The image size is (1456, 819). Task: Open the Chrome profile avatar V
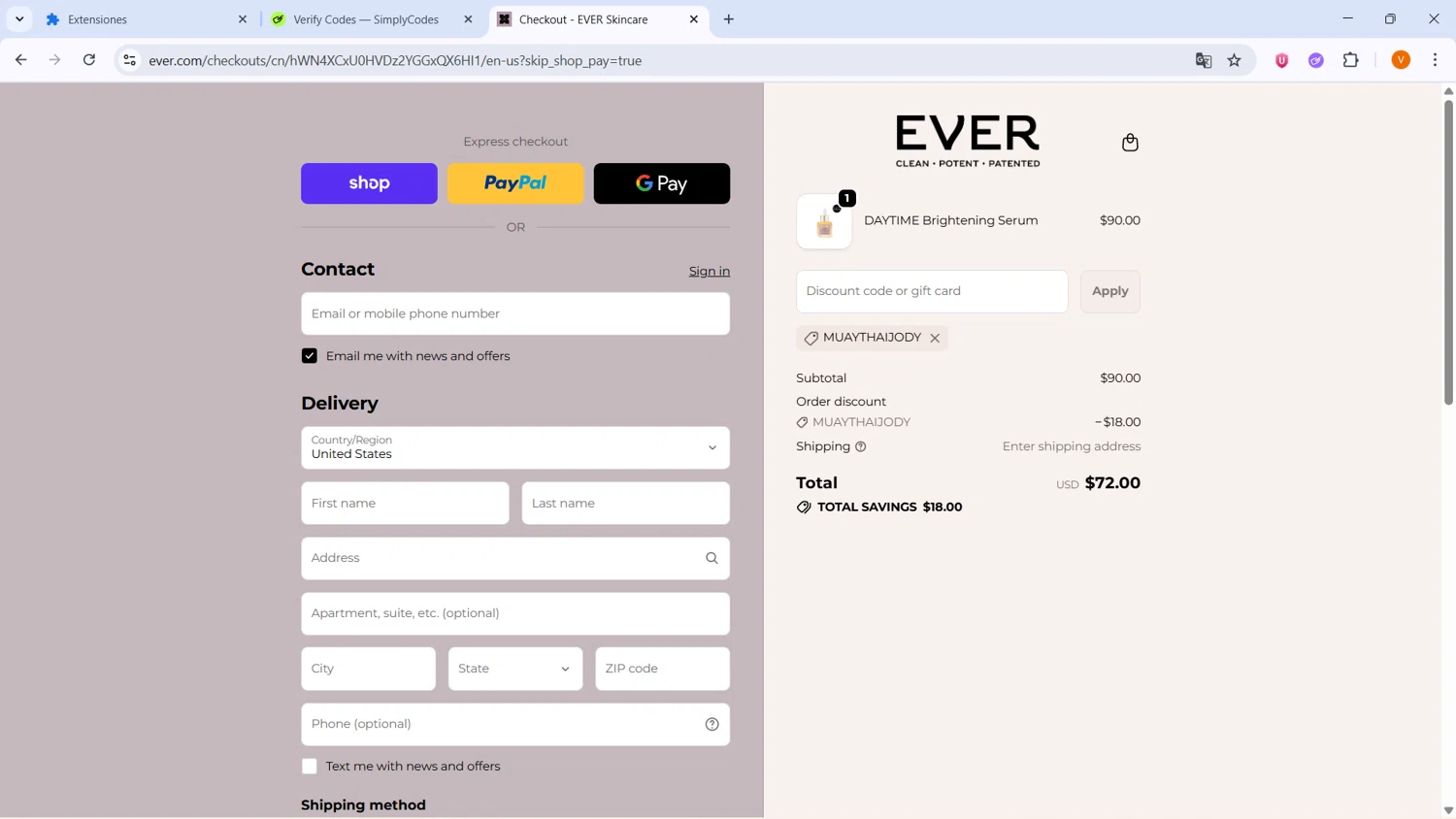1401,60
